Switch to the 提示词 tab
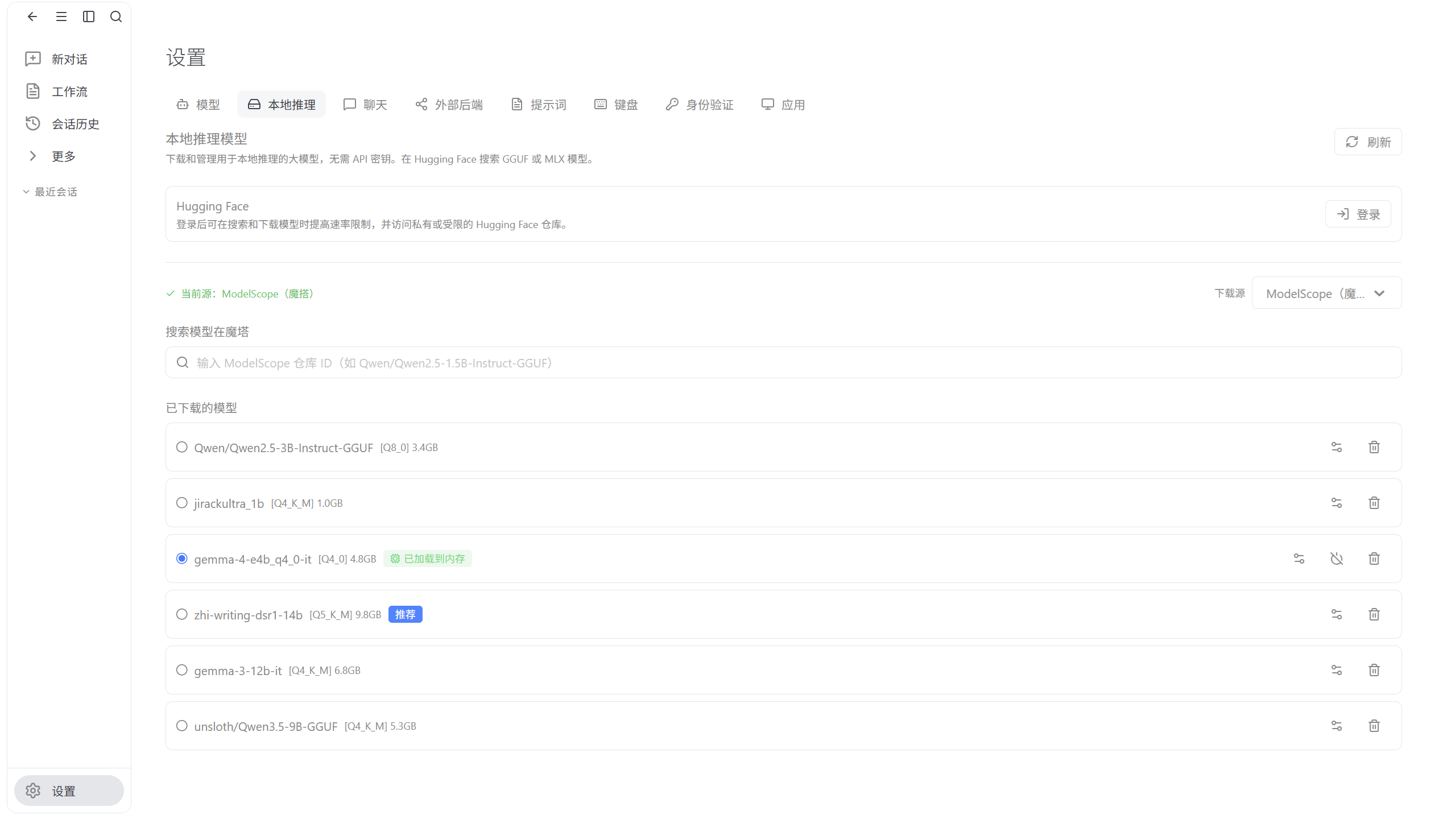This screenshot has width=1456, height=819. 539,105
